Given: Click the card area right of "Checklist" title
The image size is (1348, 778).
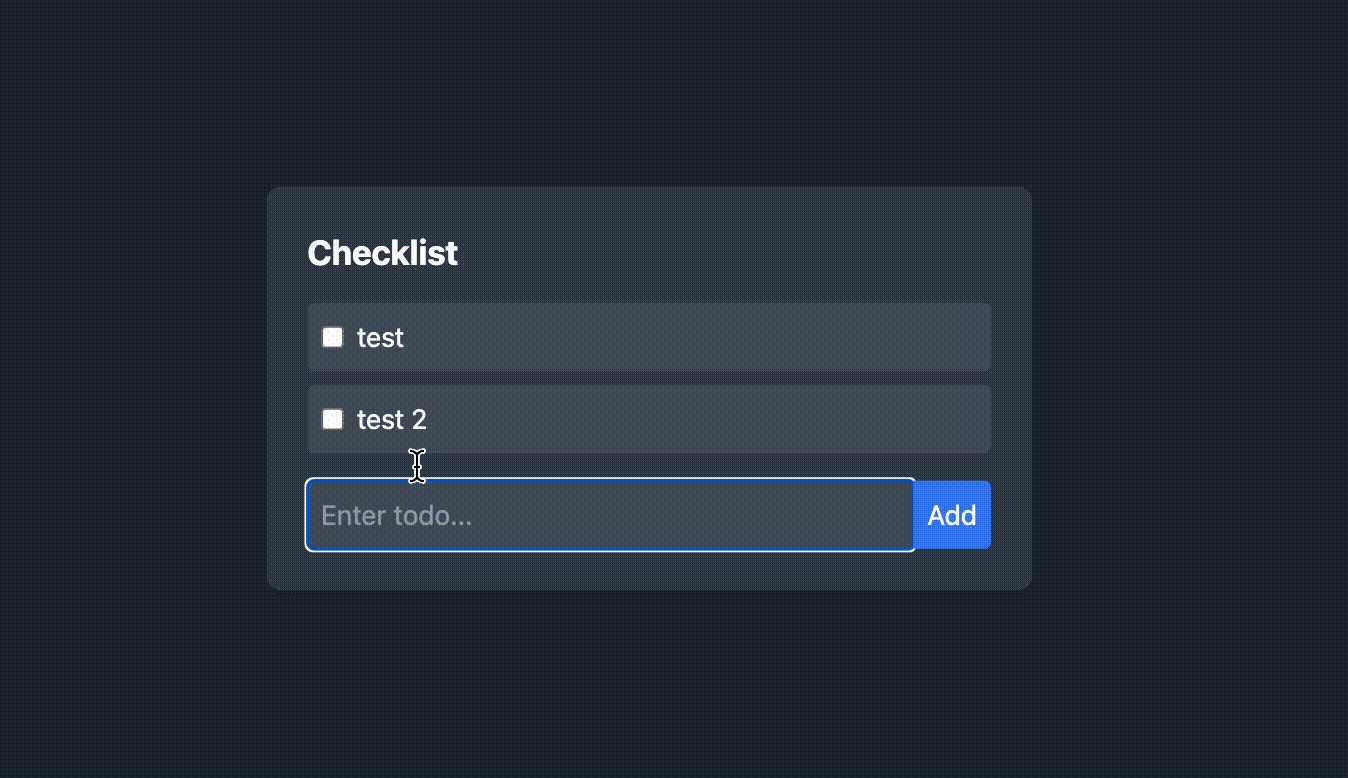Looking at the screenshot, I should [x=750, y=254].
